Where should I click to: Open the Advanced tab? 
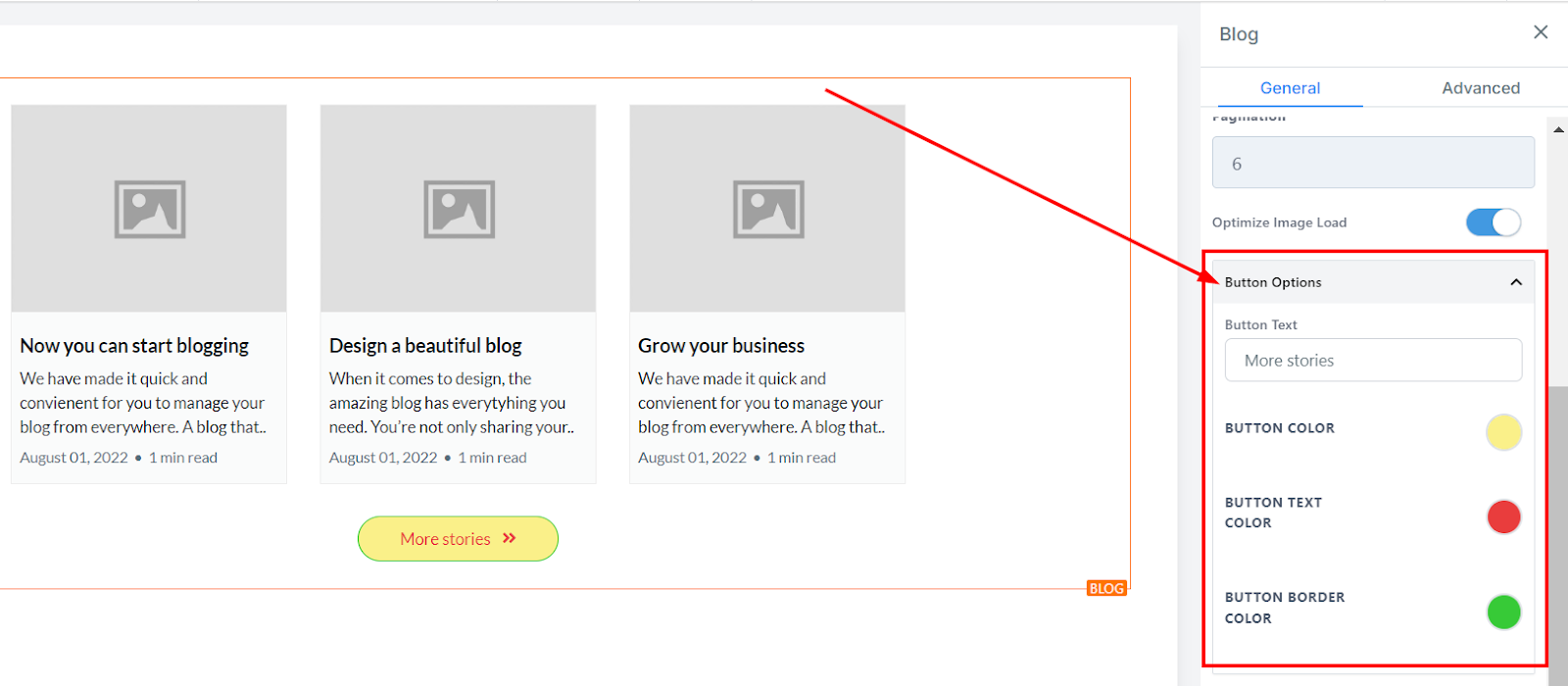click(1481, 88)
